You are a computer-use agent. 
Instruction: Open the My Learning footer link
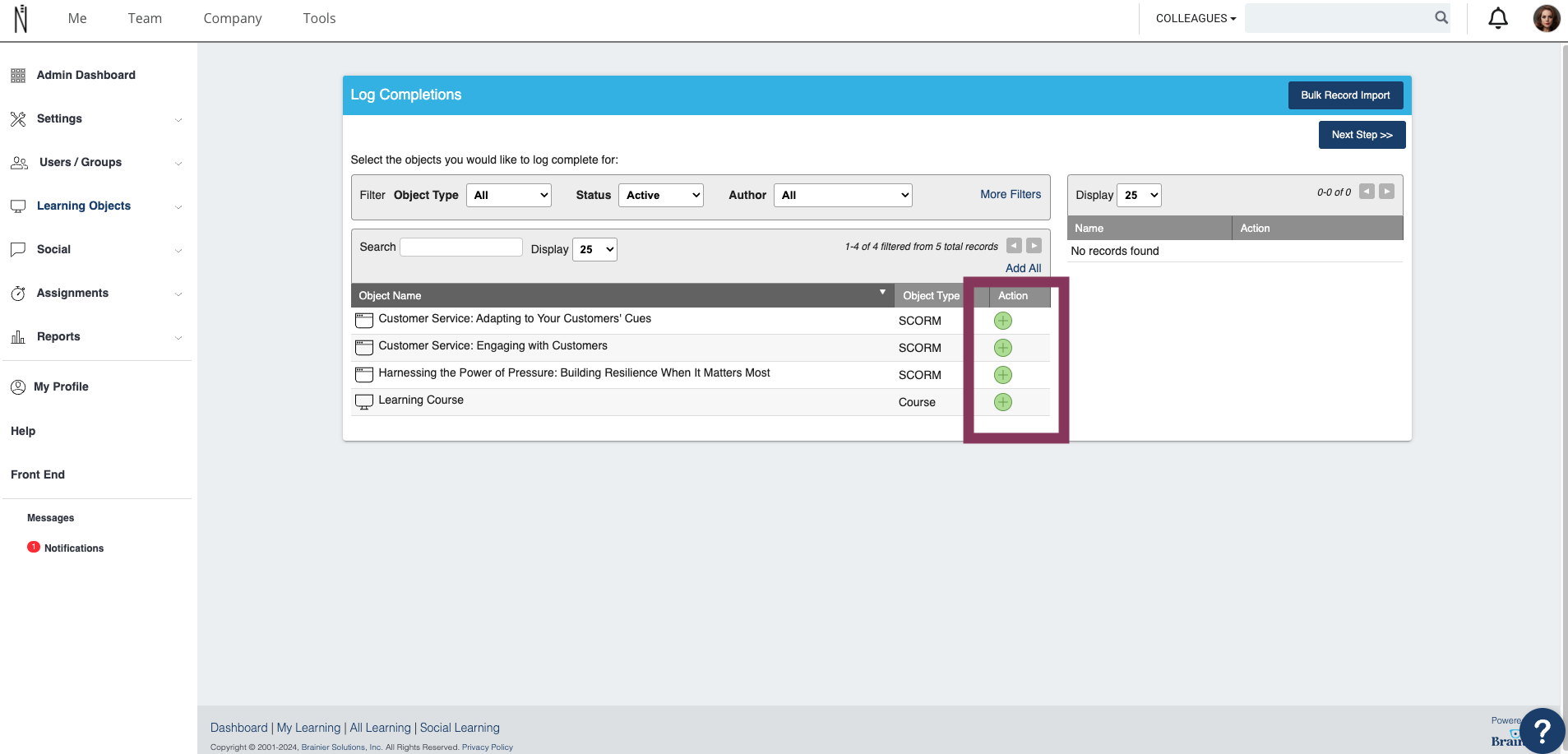[x=308, y=728]
